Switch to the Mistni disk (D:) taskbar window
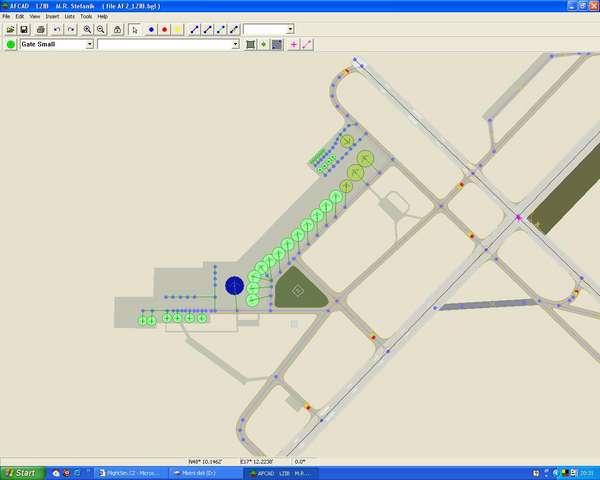 tap(205, 473)
